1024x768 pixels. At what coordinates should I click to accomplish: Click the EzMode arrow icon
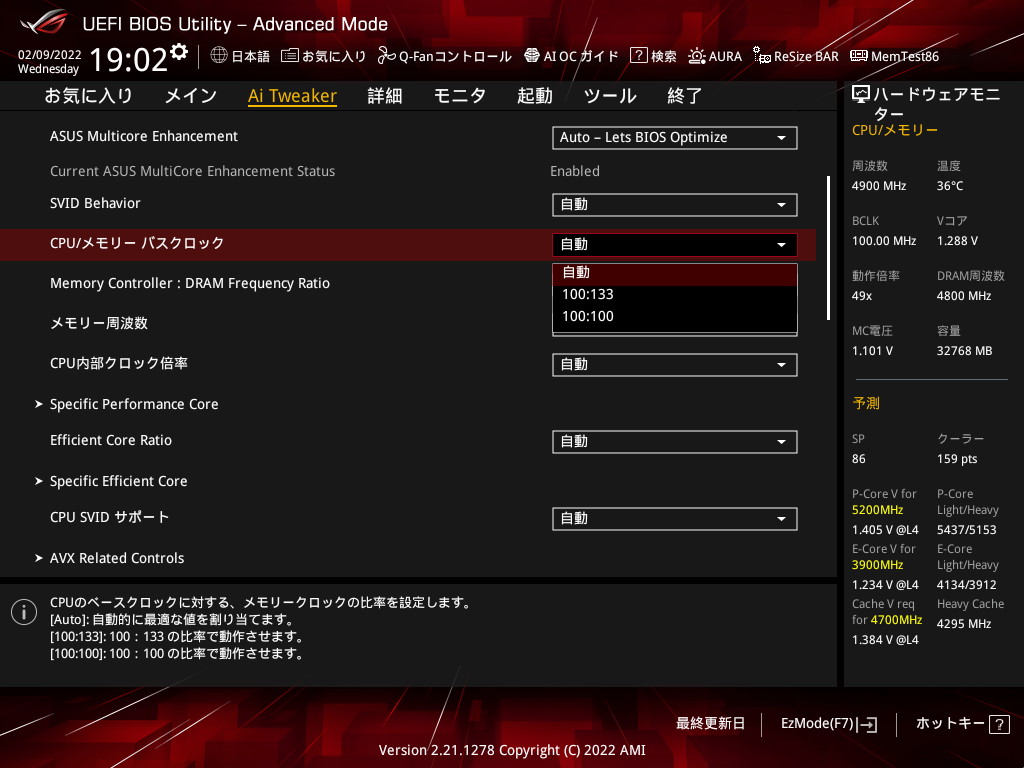click(x=867, y=724)
